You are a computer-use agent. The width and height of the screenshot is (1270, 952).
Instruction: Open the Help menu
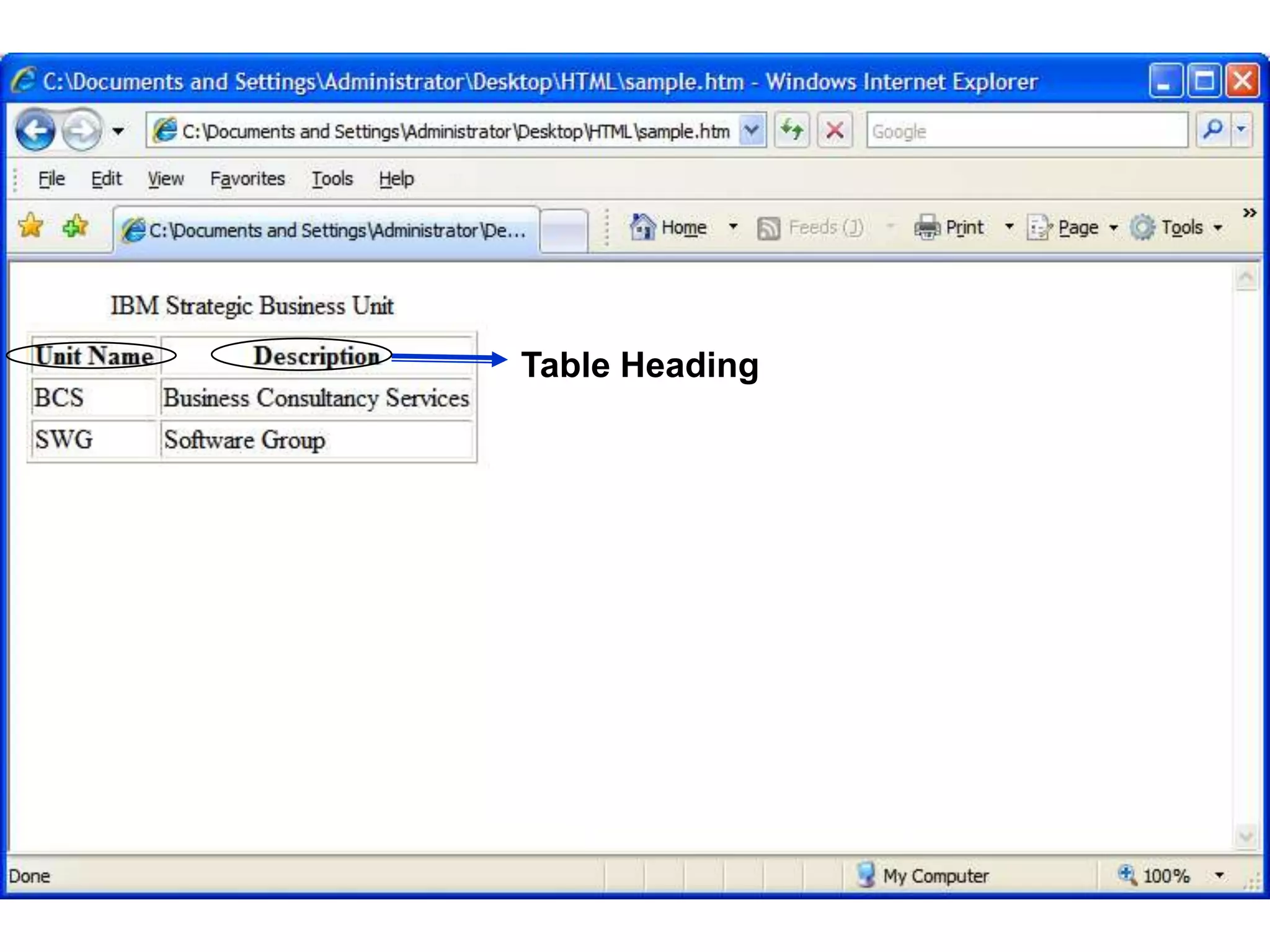click(396, 179)
